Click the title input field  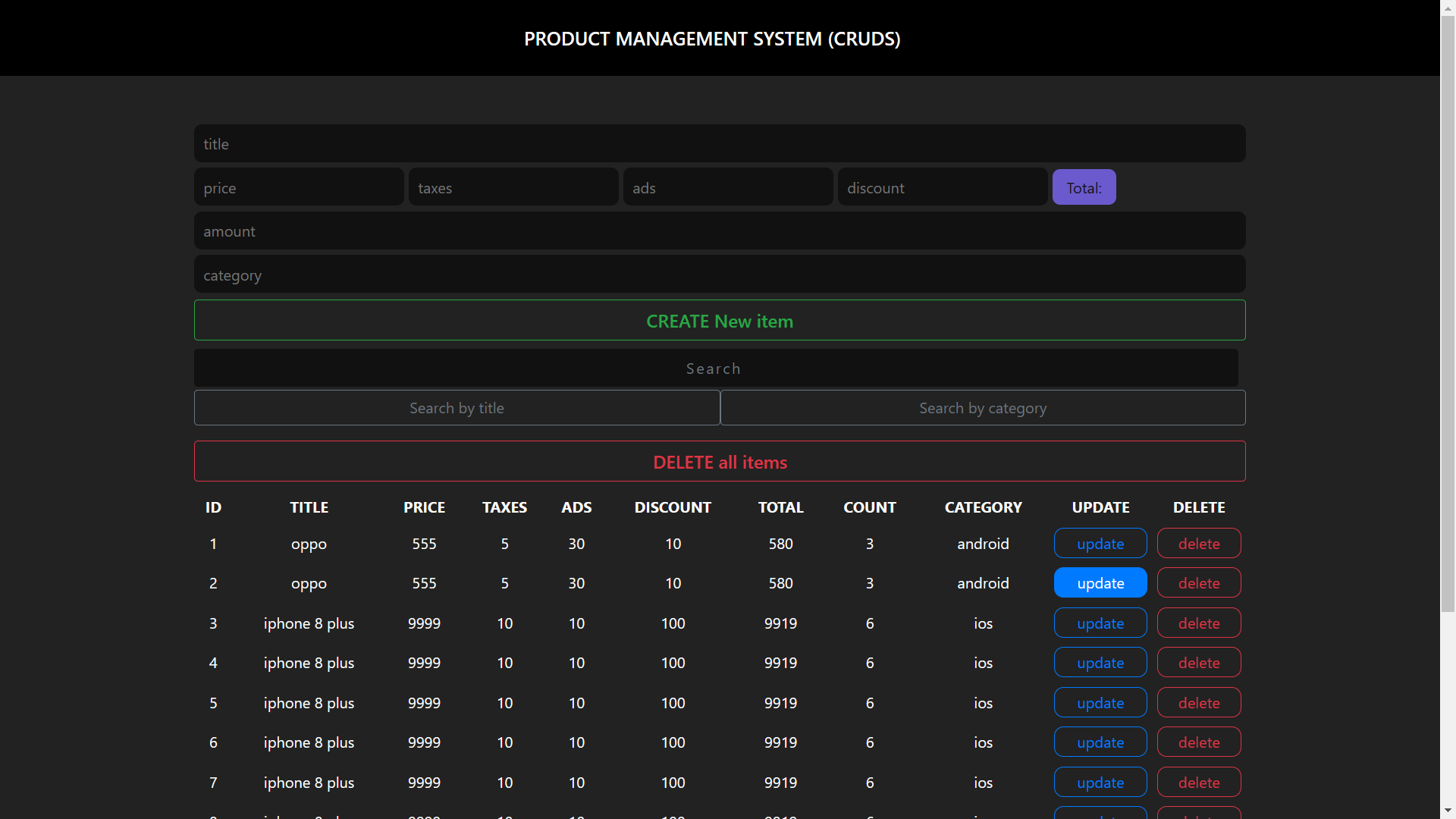tap(720, 143)
